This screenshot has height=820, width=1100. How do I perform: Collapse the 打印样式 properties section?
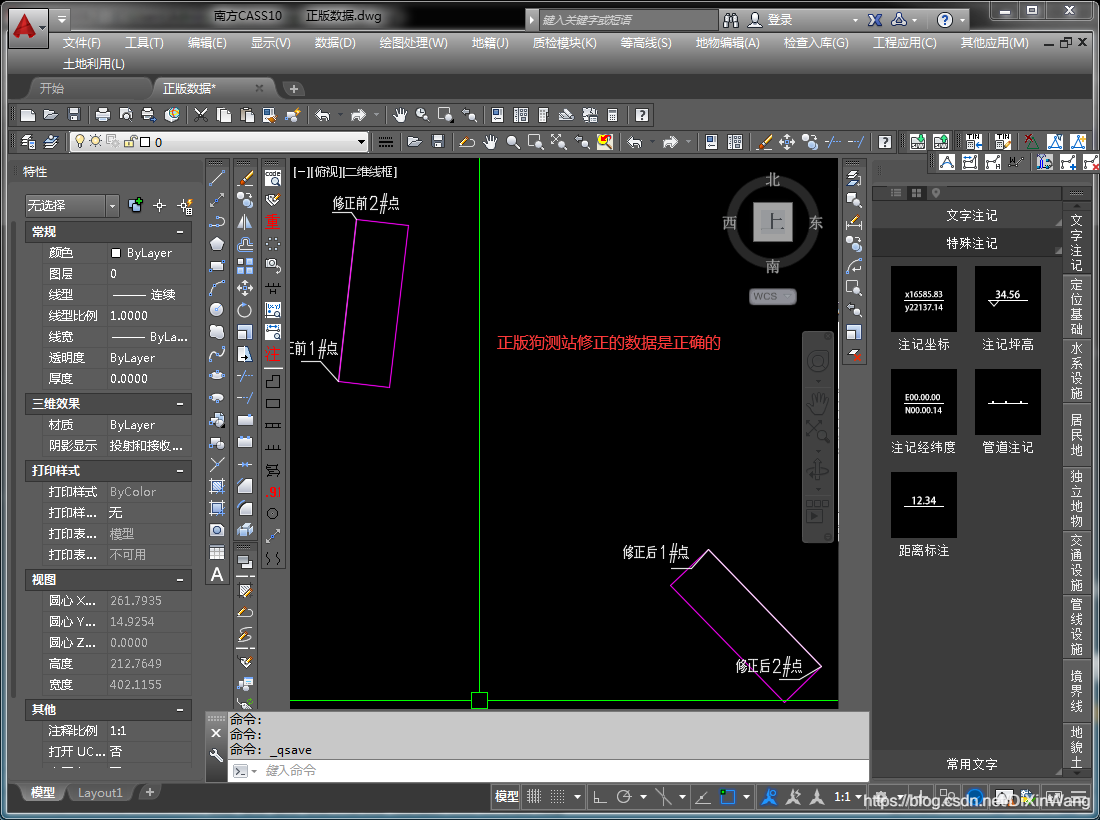[x=180, y=471]
